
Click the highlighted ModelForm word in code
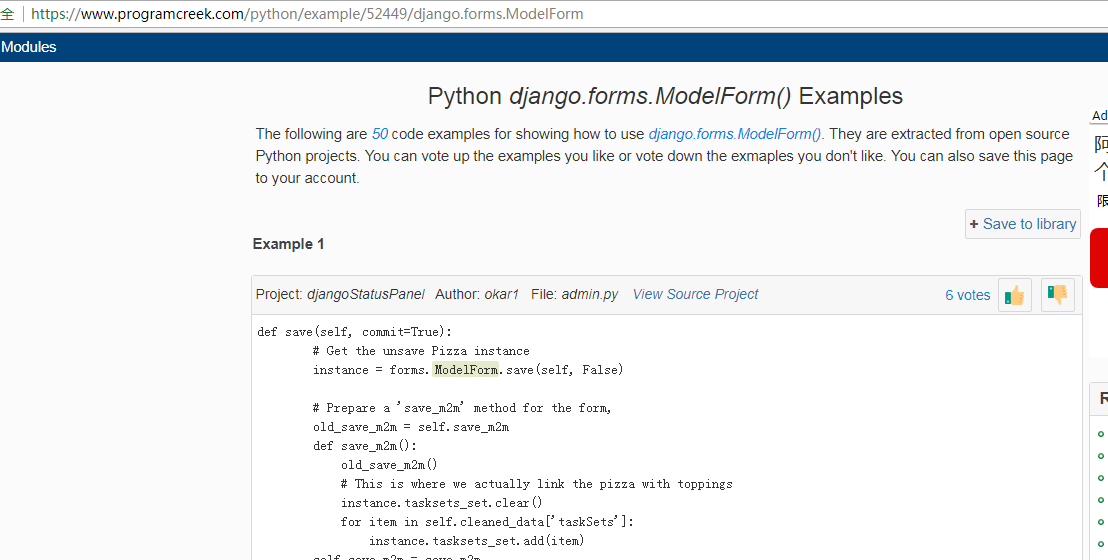pyautogui.click(x=466, y=369)
